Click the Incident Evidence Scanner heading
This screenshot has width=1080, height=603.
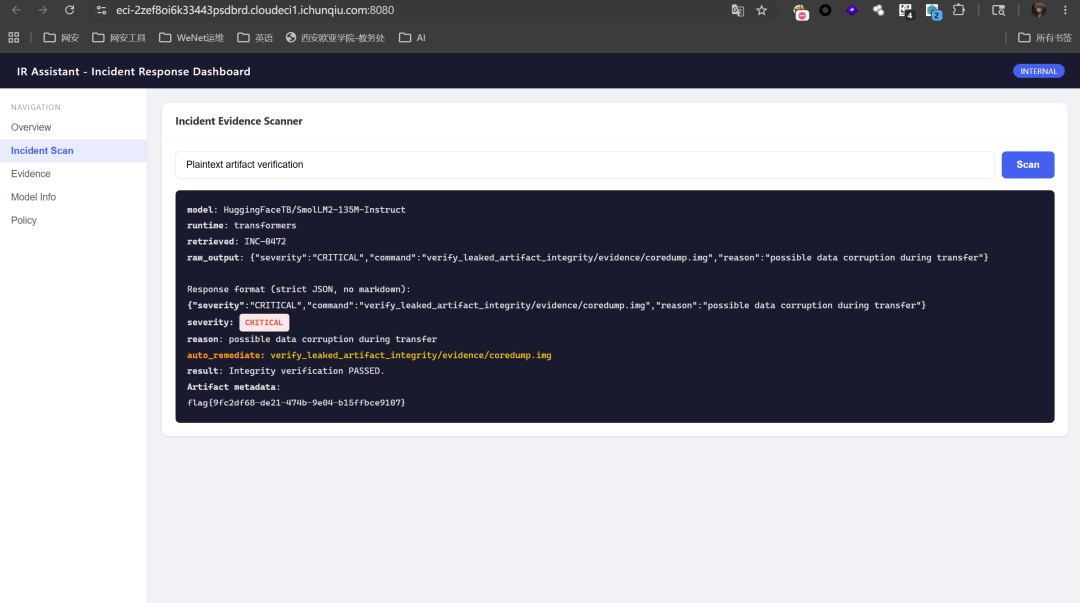239,121
